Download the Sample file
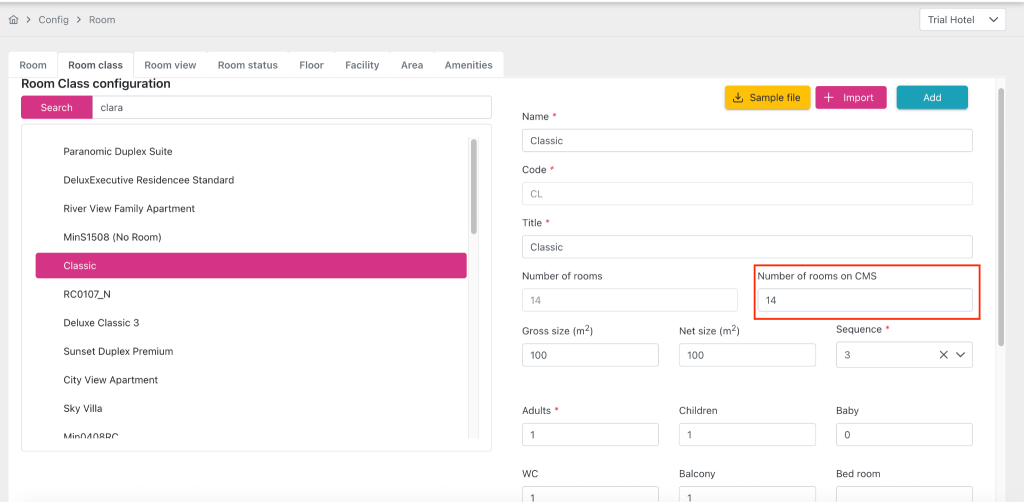This screenshot has width=1024, height=502. (767, 97)
